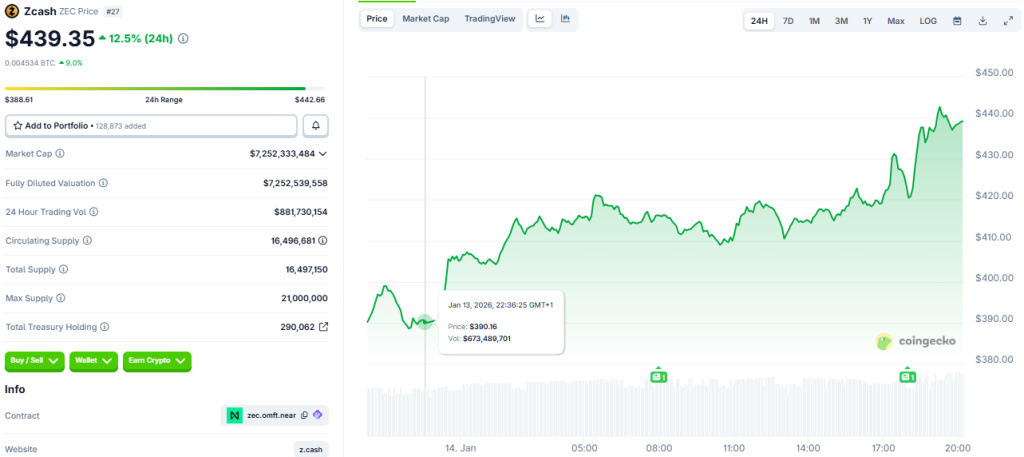Image resolution: width=1024 pixels, height=457 pixels.
Task: Switch to the candlestick chart icon
Action: tap(565, 19)
